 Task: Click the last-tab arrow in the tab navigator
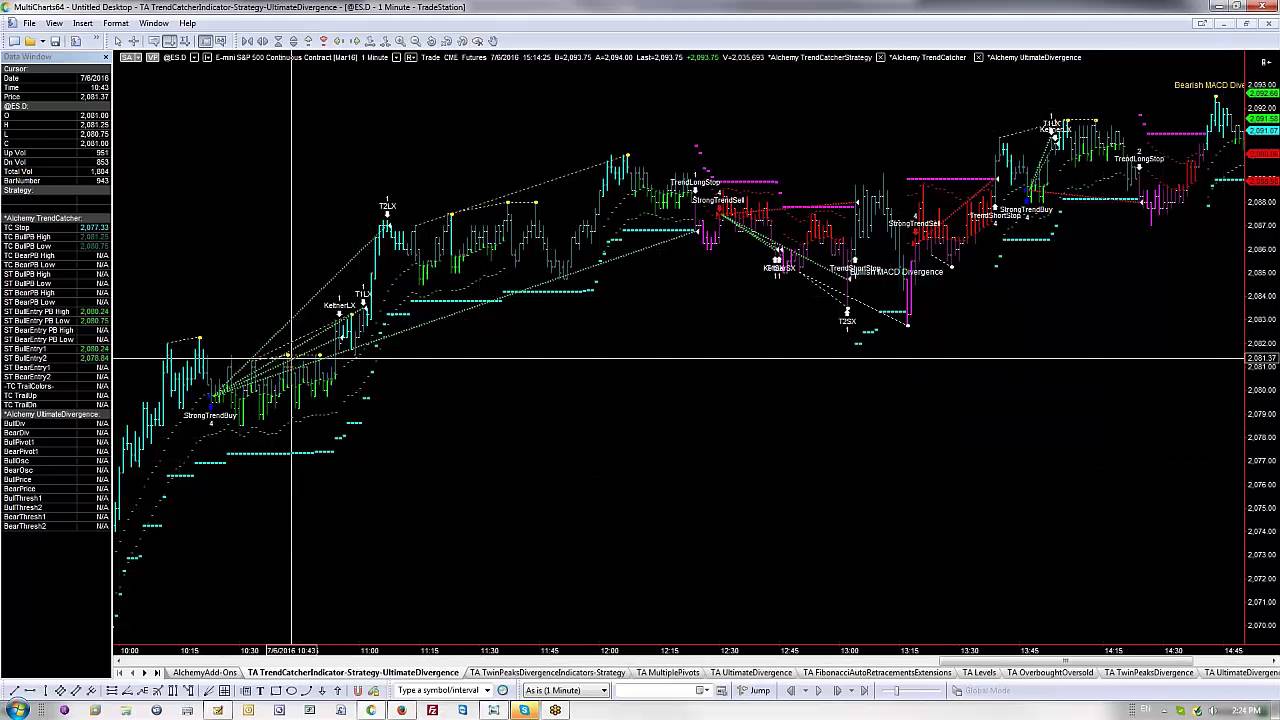click(157, 672)
